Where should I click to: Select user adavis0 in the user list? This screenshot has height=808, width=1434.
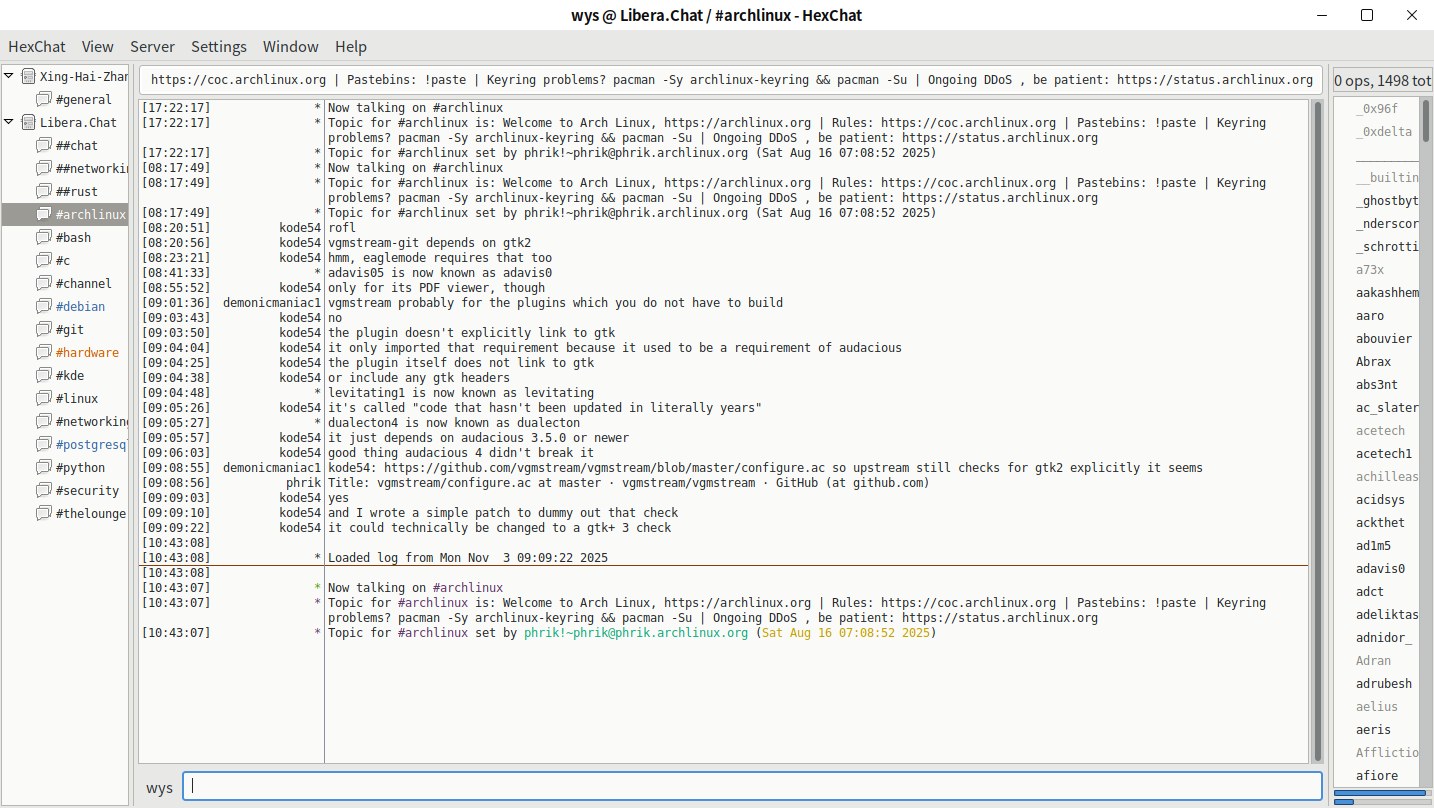1380,568
